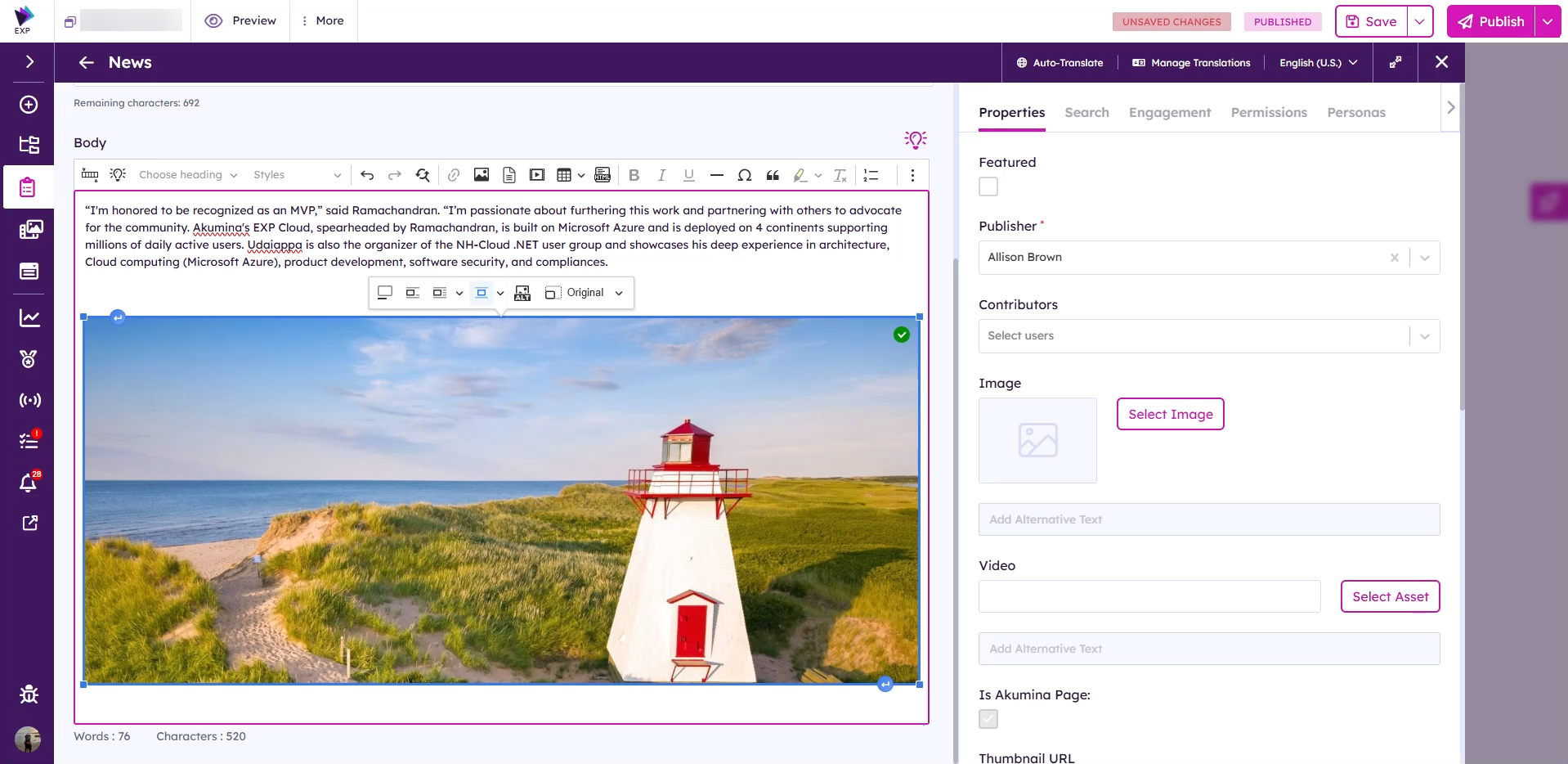Toggle bold formatting

click(x=634, y=175)
